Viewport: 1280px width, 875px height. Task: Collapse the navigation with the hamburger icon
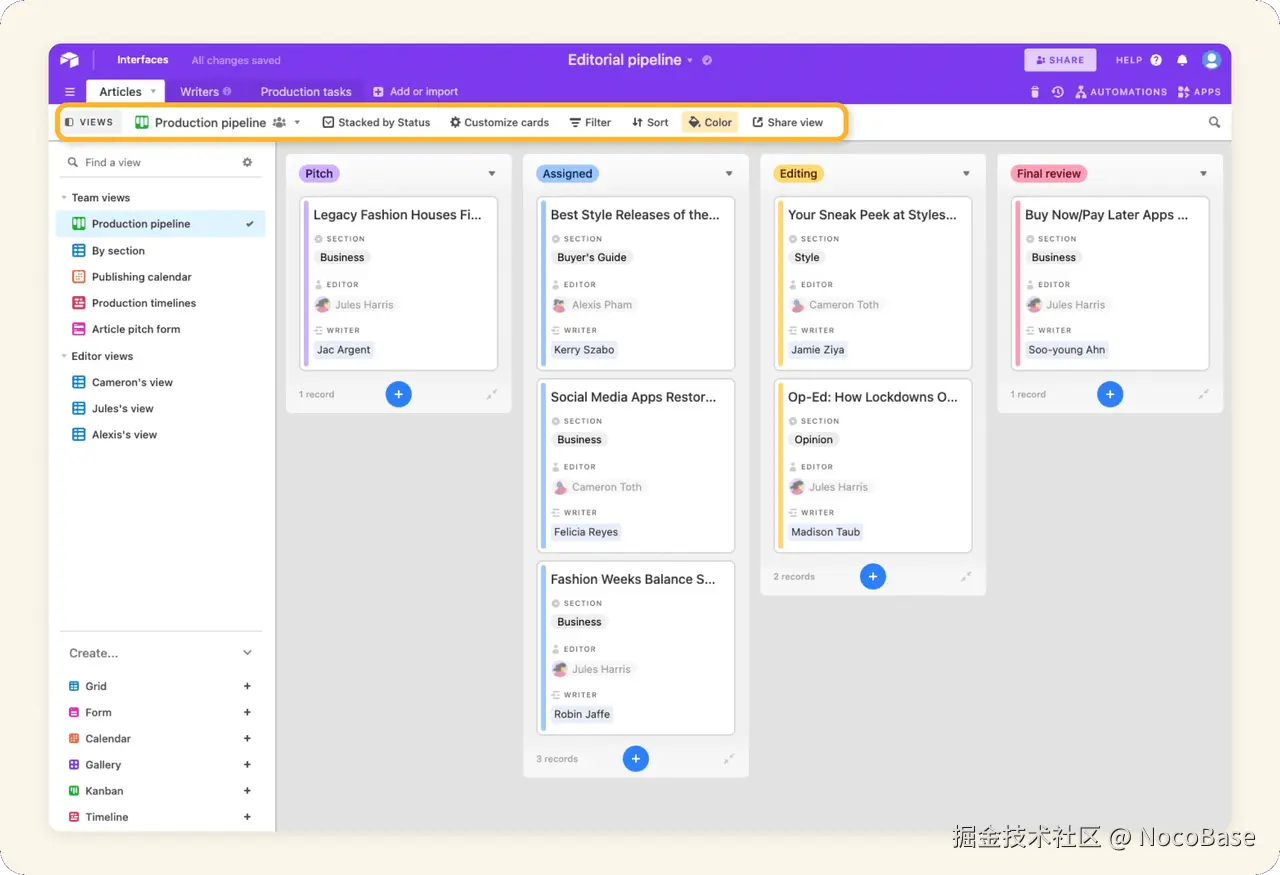[x=69, y=91]
